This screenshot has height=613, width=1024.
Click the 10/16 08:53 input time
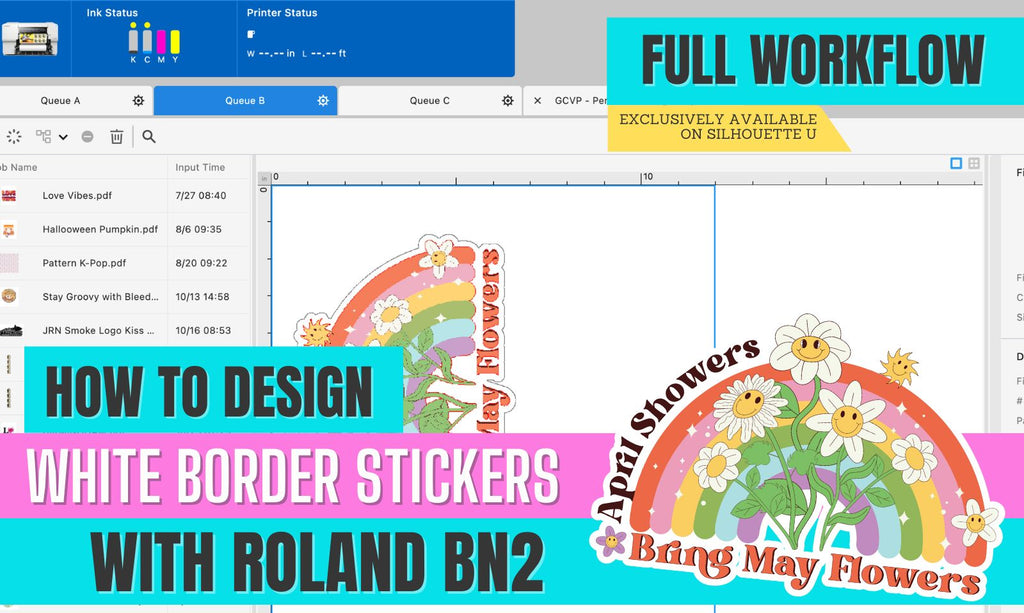(x=203, y=330)
